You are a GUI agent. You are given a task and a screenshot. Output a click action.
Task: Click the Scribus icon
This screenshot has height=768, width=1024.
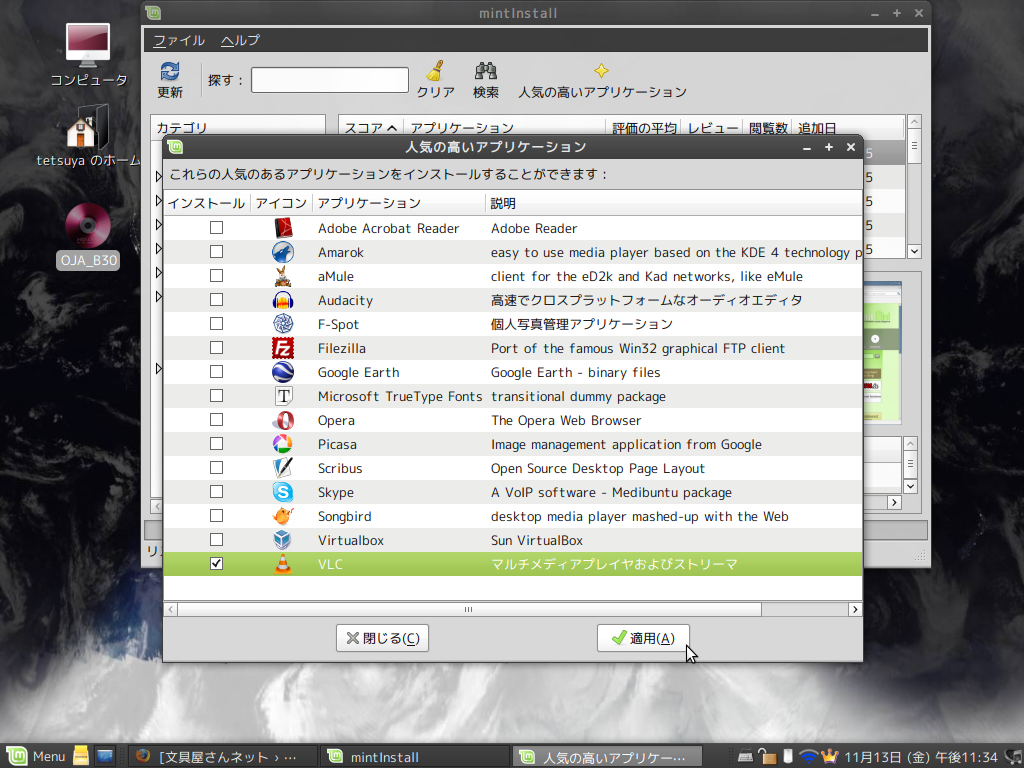coord(283,468)
